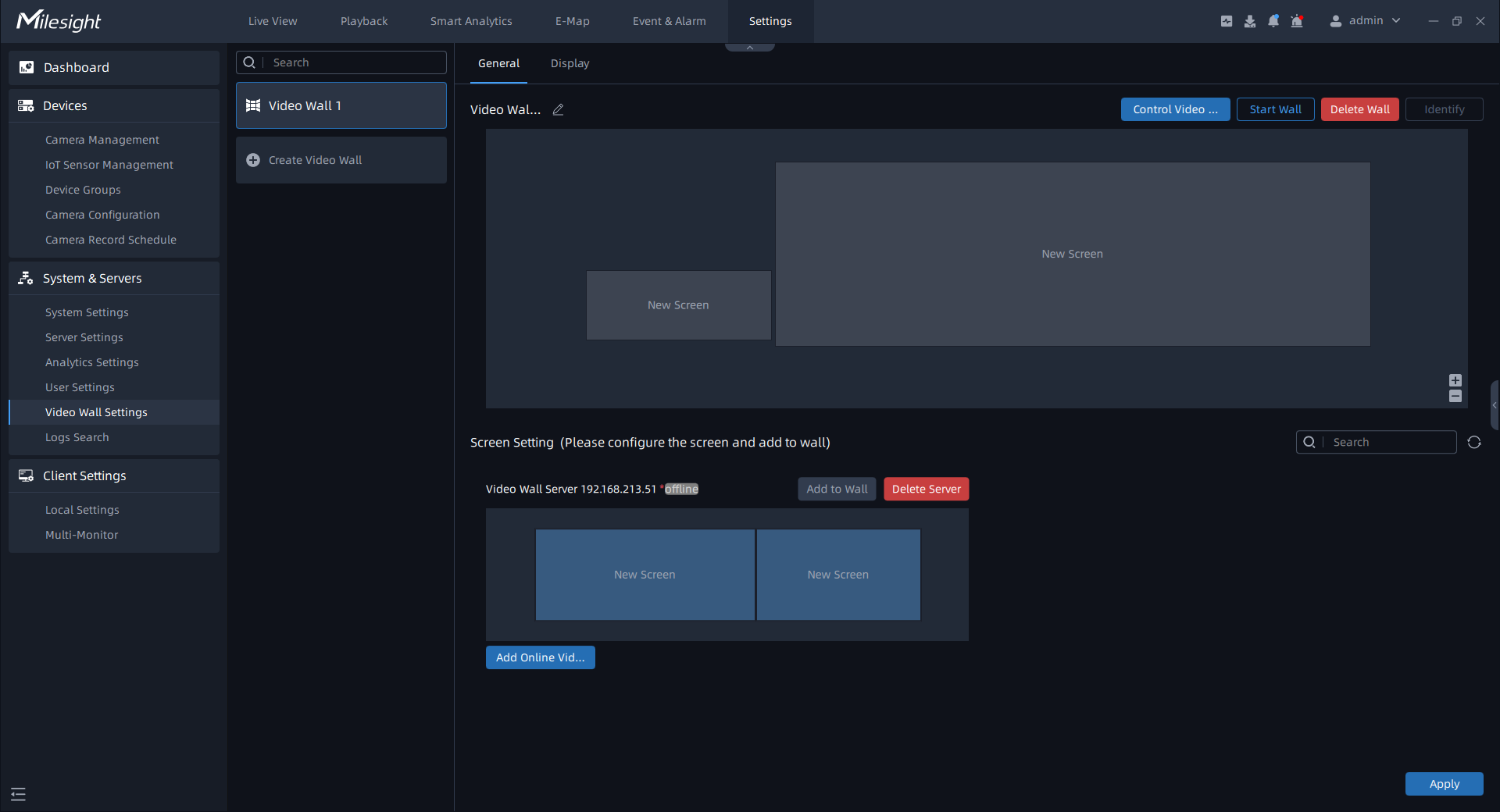Click the Start Wall button
This screenshot has height=812, width=1500.
pos(1275,109)
